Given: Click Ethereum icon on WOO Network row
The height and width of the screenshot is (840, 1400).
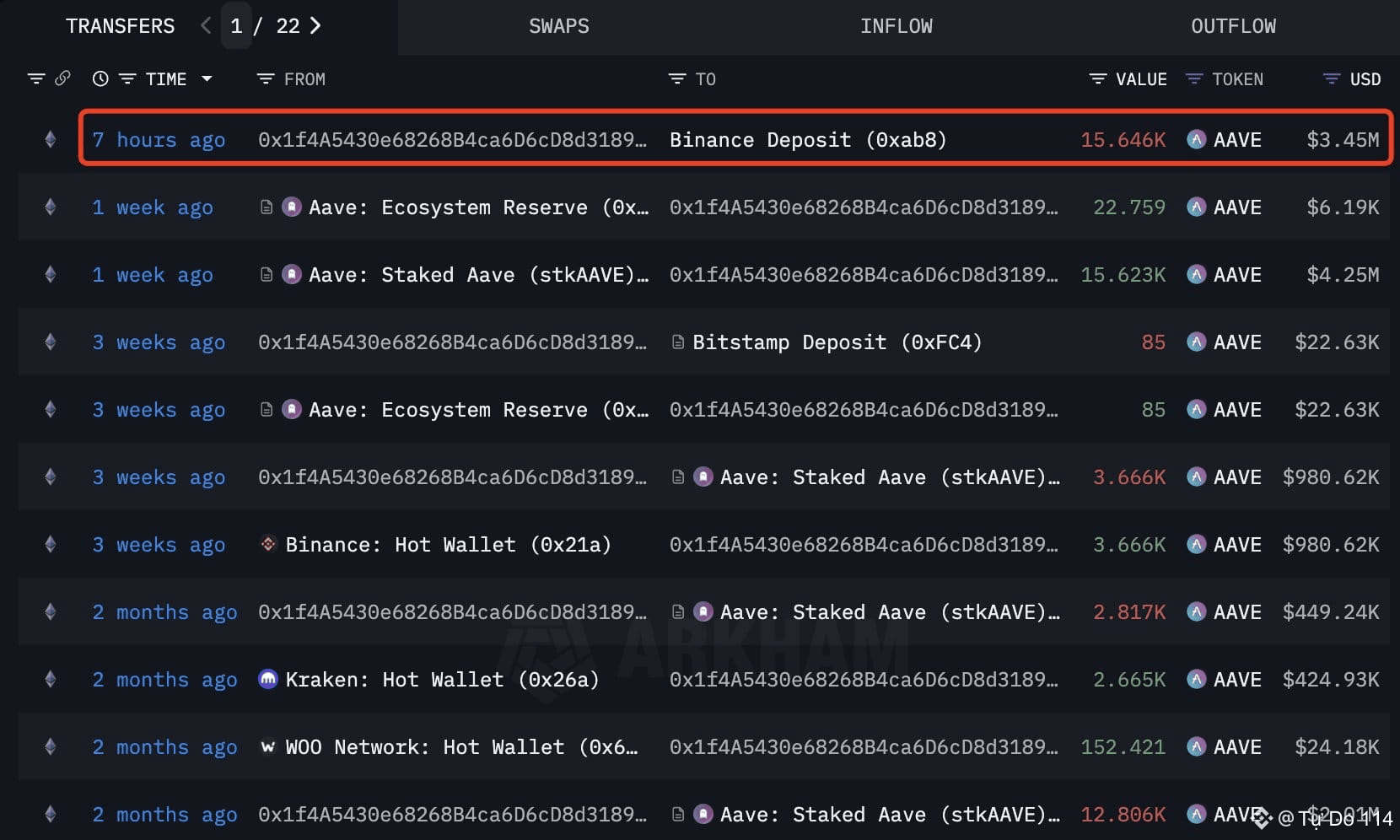Looking at the screenshot, I should coord(50,747).
